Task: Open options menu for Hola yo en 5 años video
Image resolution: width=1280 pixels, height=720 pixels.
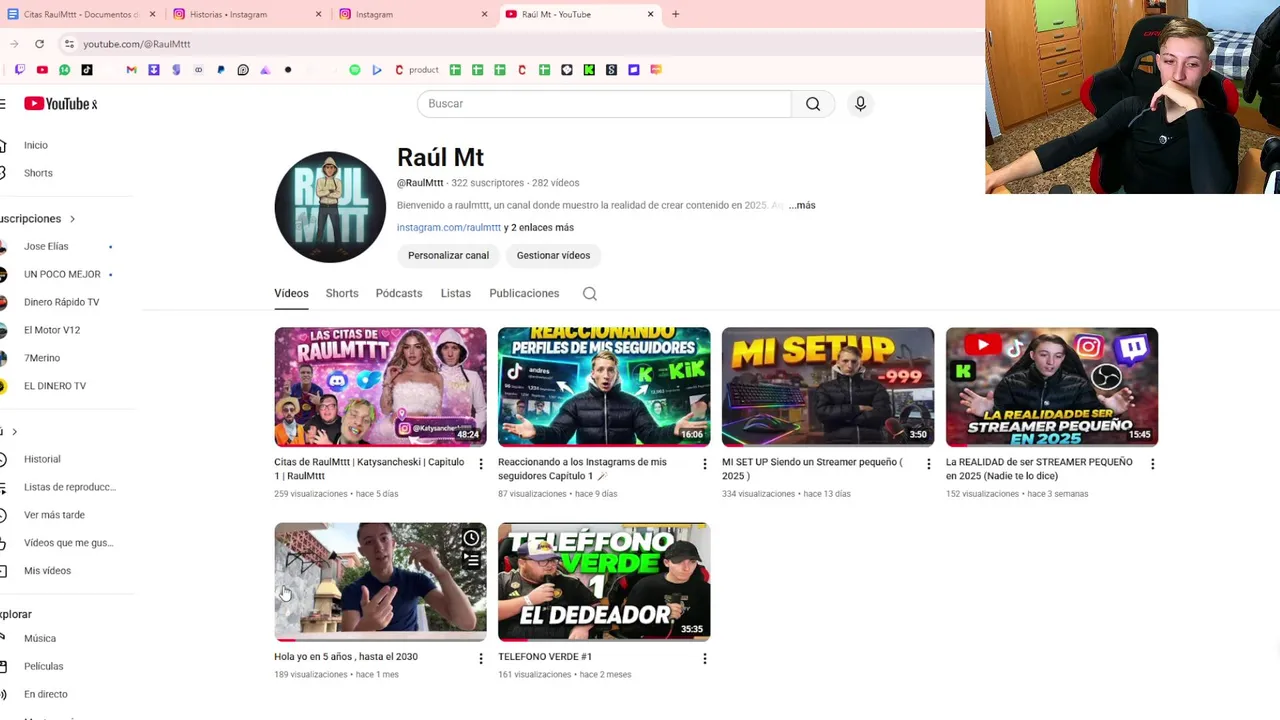Action: click(481, 658)
